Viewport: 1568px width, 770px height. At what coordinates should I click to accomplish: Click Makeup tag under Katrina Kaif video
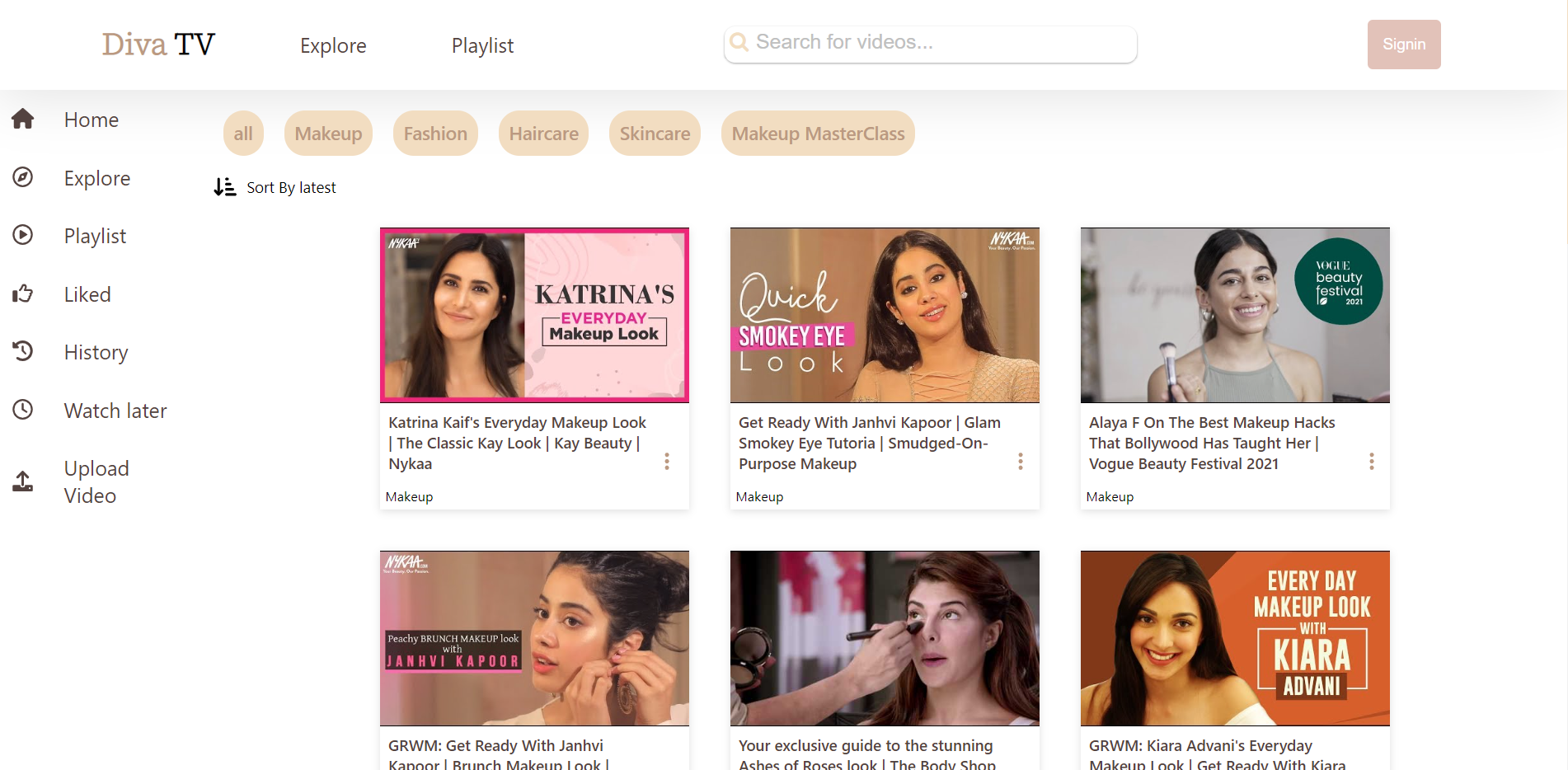coord(409,497)
